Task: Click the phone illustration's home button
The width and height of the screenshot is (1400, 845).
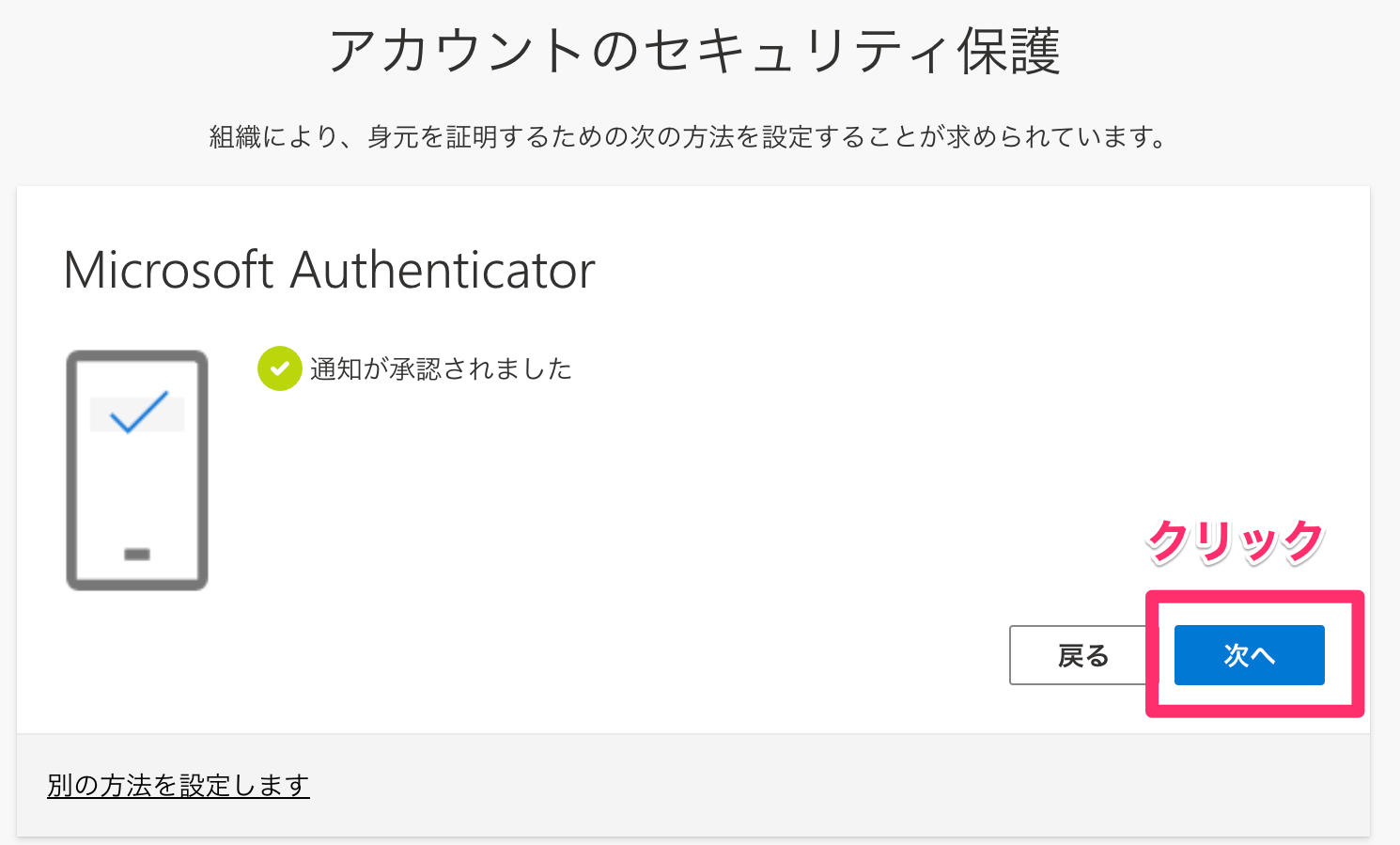Action: pos(137,555)
